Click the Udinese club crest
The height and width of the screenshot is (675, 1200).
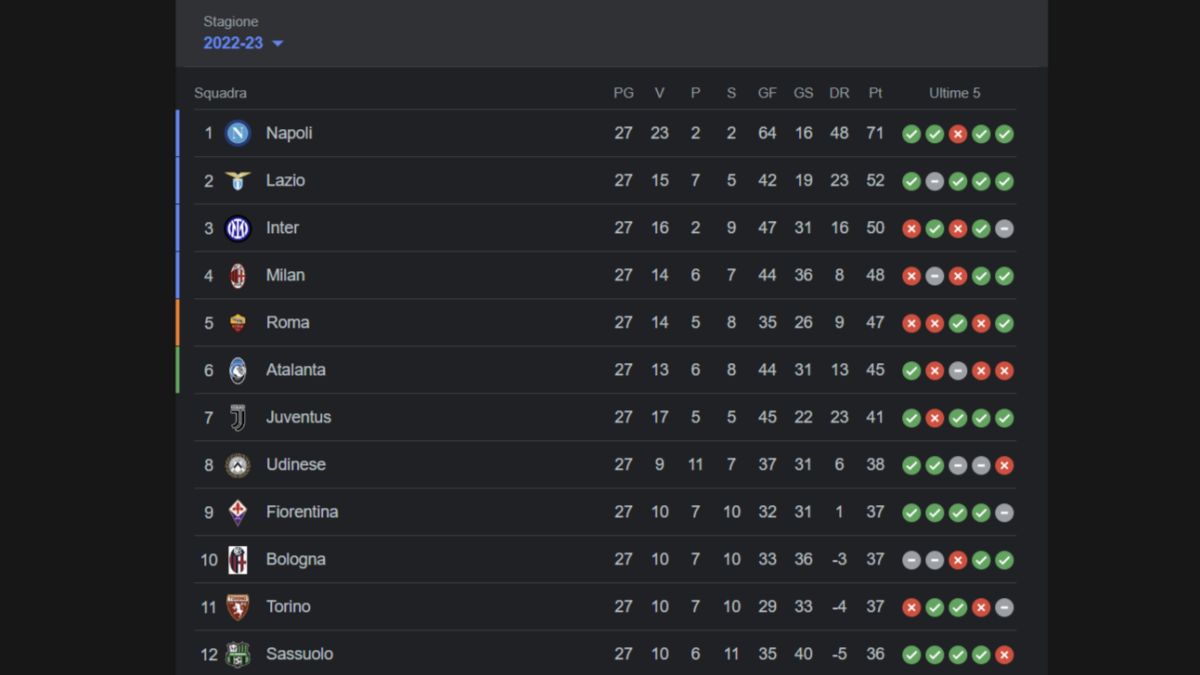pyautogui.click(x=238, y=465)
